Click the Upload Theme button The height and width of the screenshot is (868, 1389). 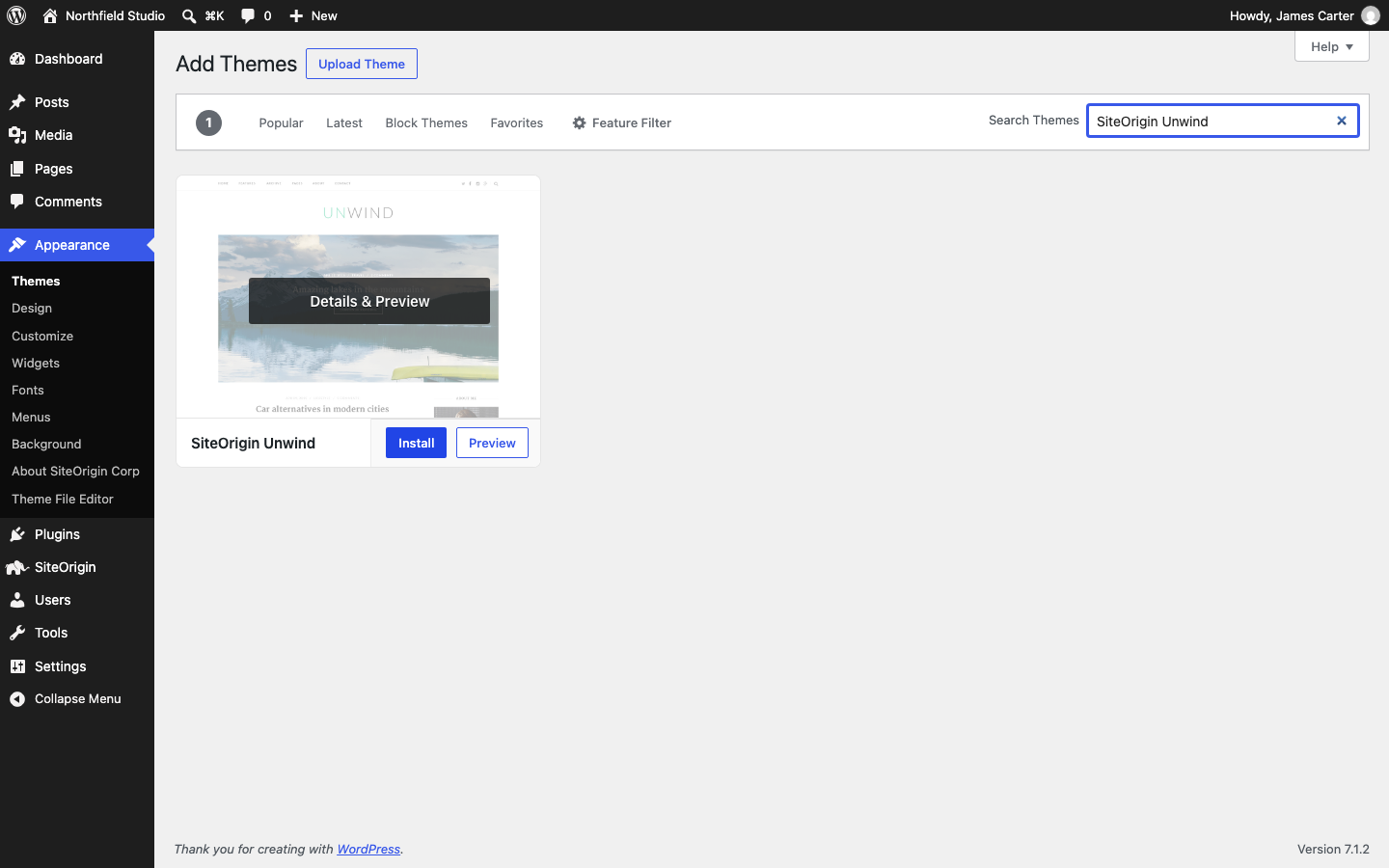coord(362,64)
